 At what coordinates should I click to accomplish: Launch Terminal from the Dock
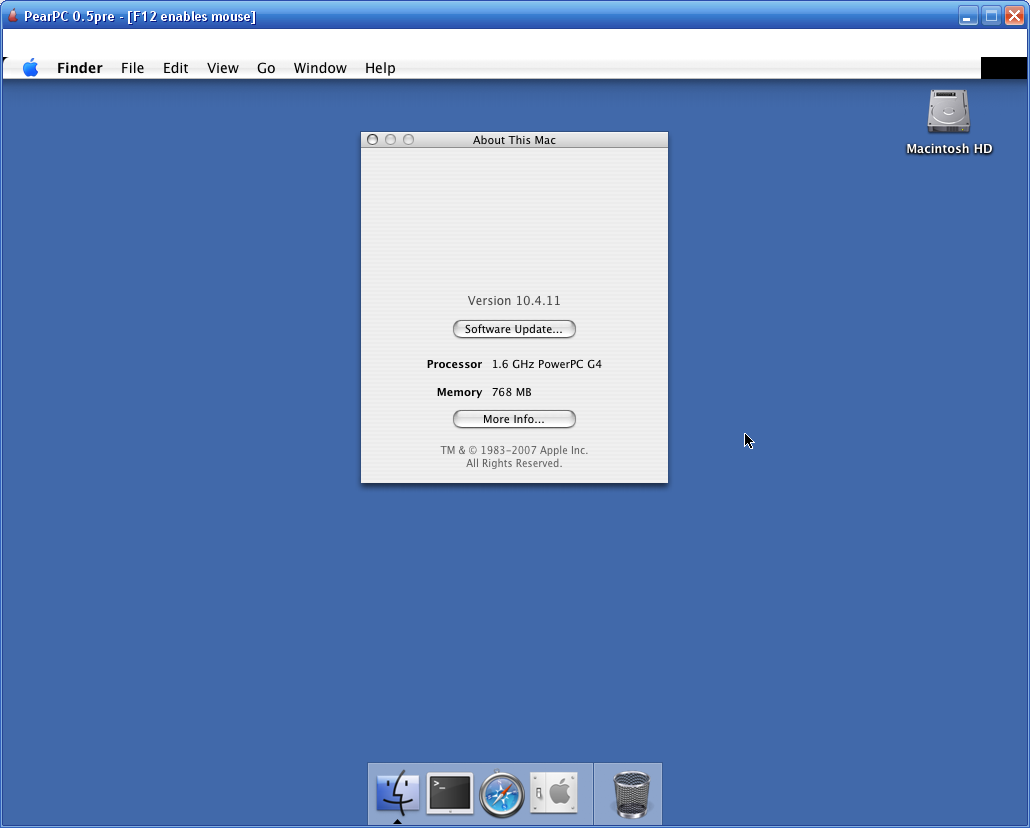click(450, 794)
